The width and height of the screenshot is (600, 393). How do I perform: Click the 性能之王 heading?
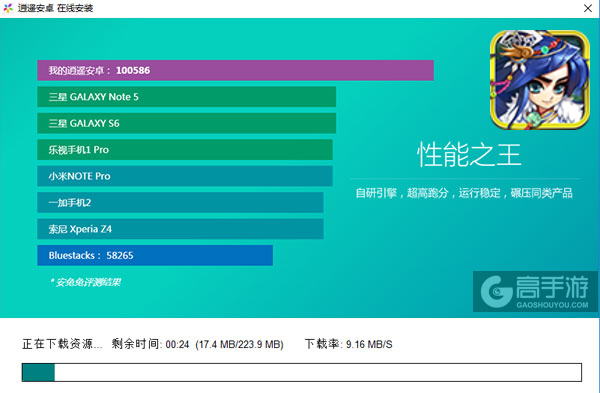click(469, 155)
